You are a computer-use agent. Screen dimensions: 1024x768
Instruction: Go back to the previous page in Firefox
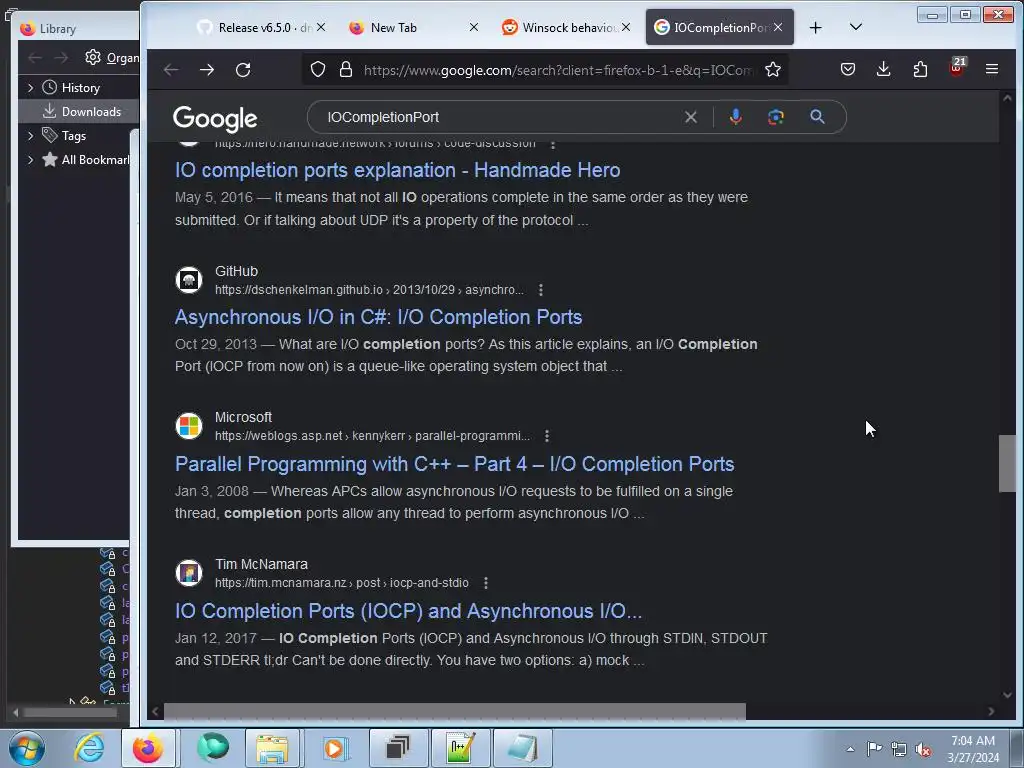click(171, 69)
